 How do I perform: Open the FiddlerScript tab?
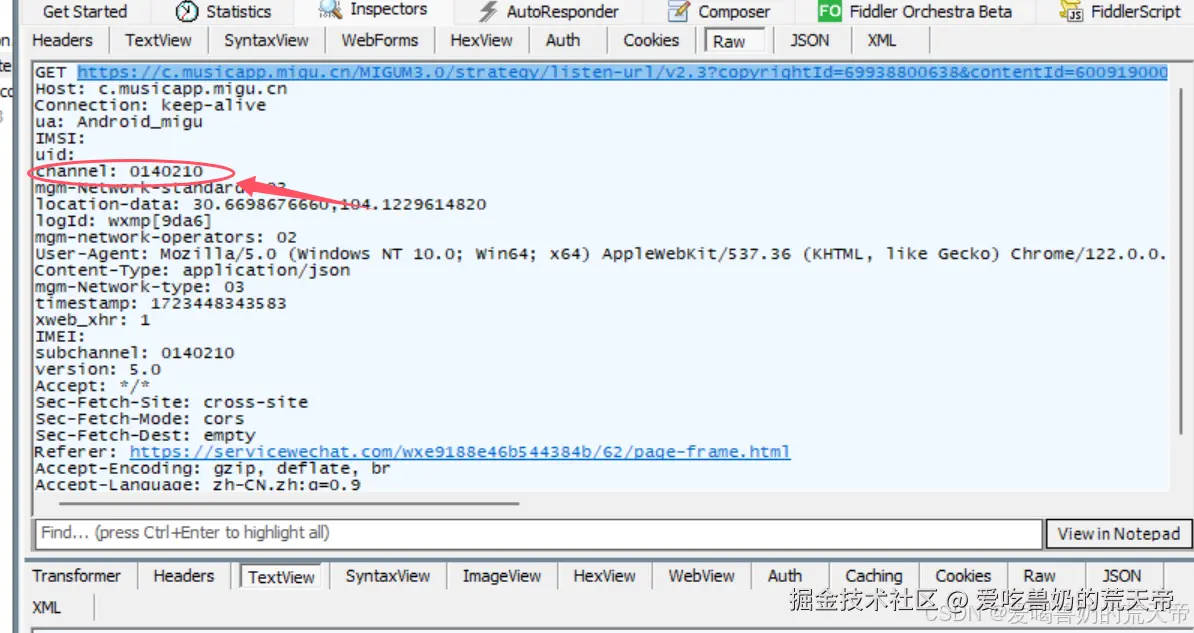(x=1135, y=11)
